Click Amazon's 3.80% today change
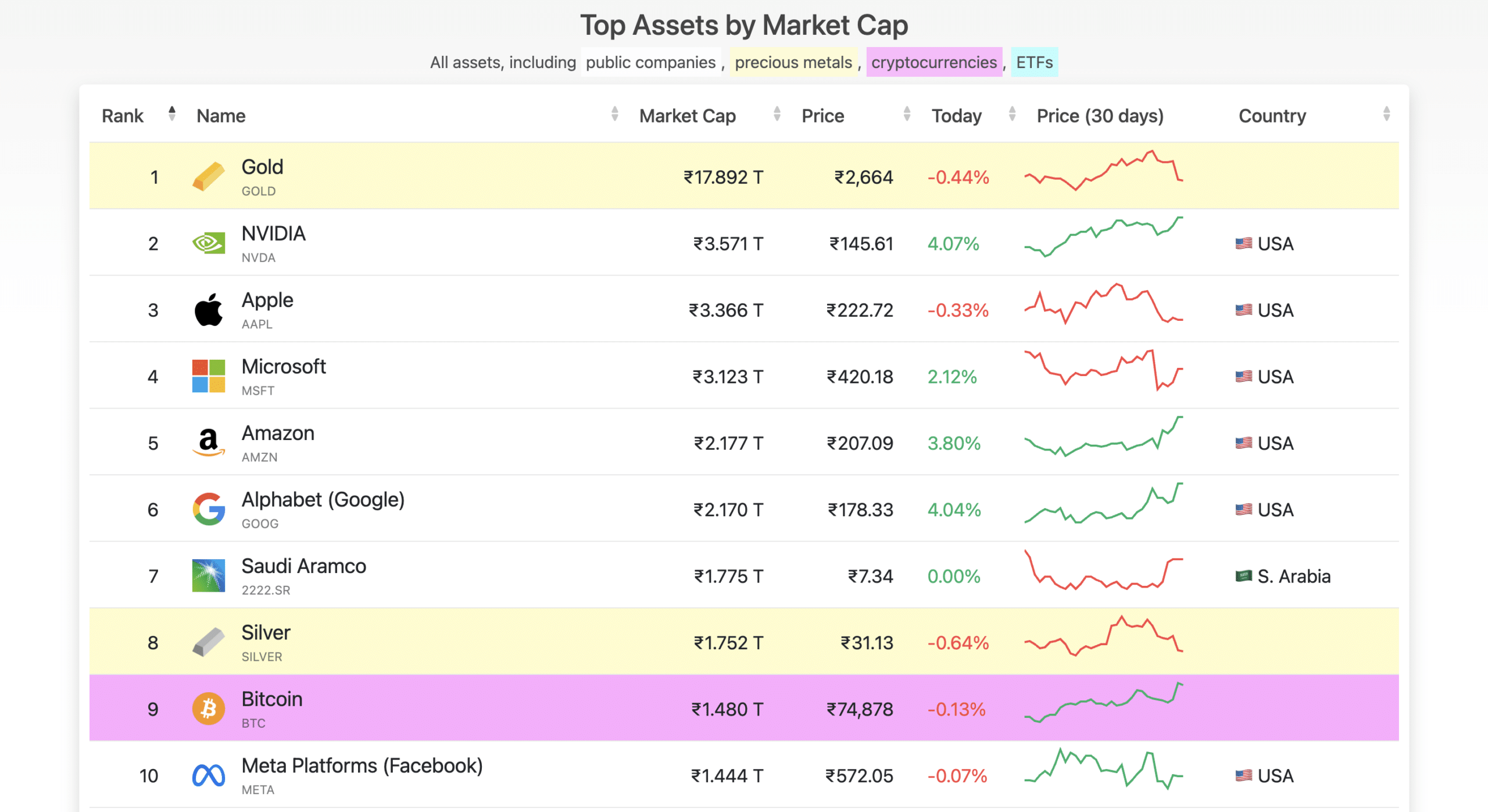The image size is (1488, 812). click(x=954, y=443)
